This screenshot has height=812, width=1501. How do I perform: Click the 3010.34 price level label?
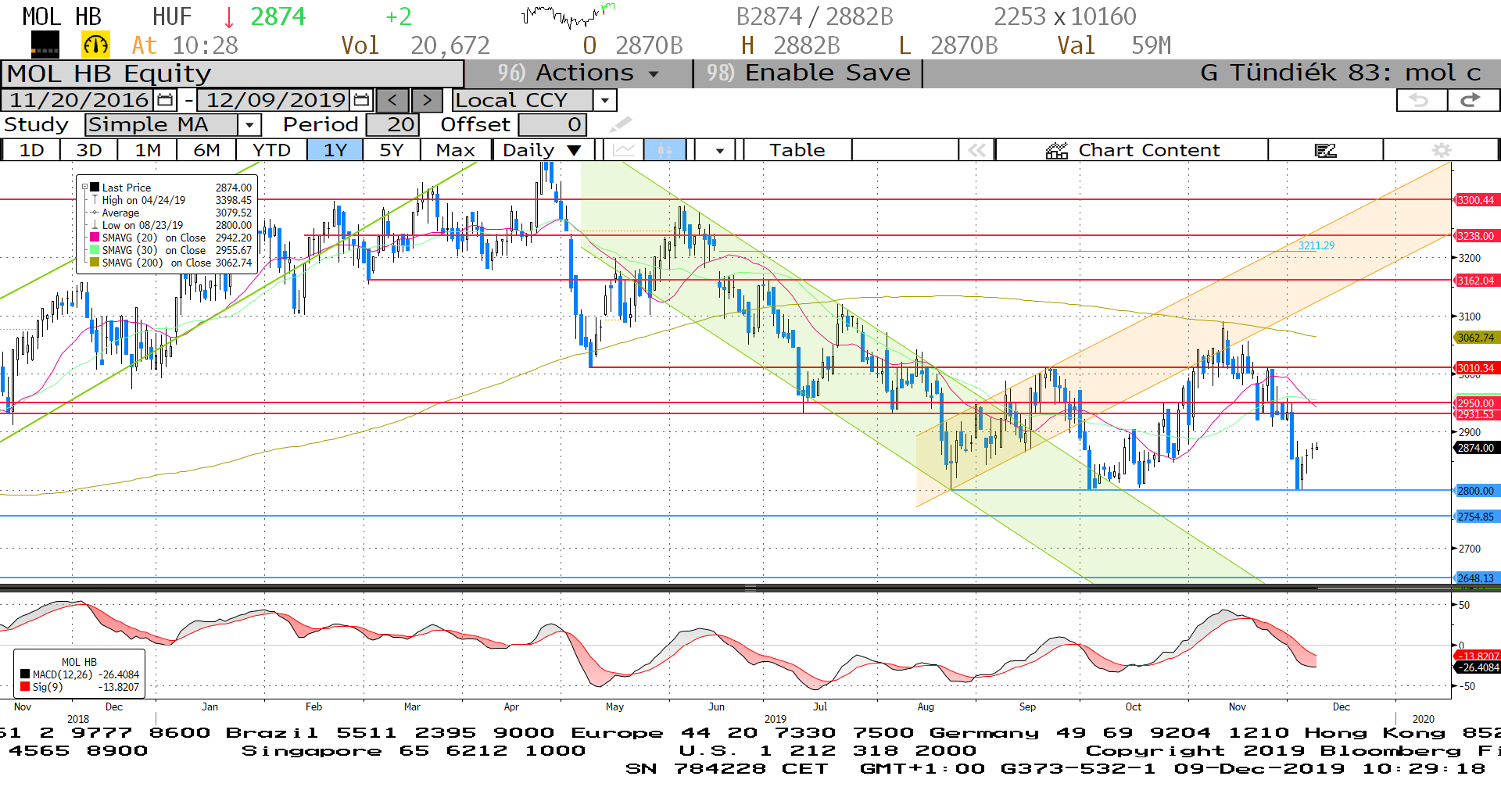click(x=1475, y=368)
